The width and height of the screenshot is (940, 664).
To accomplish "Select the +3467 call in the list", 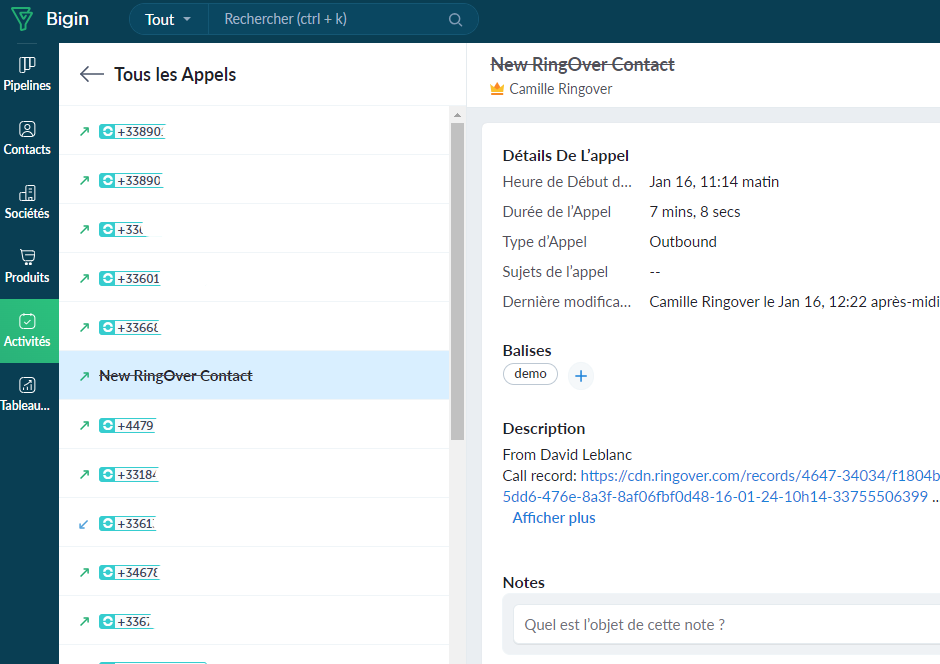I will pos(254,572).
